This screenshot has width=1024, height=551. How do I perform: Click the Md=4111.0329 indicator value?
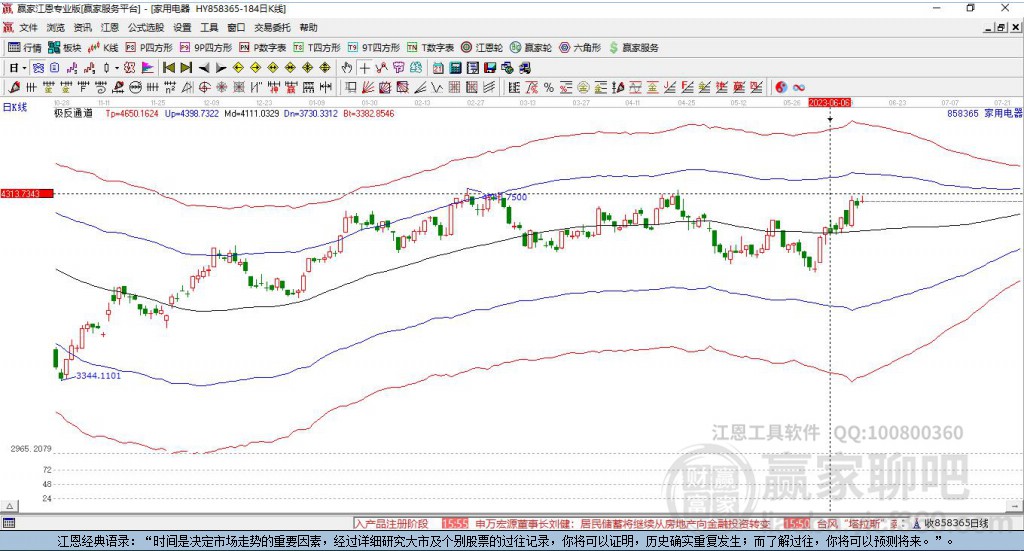252,114
